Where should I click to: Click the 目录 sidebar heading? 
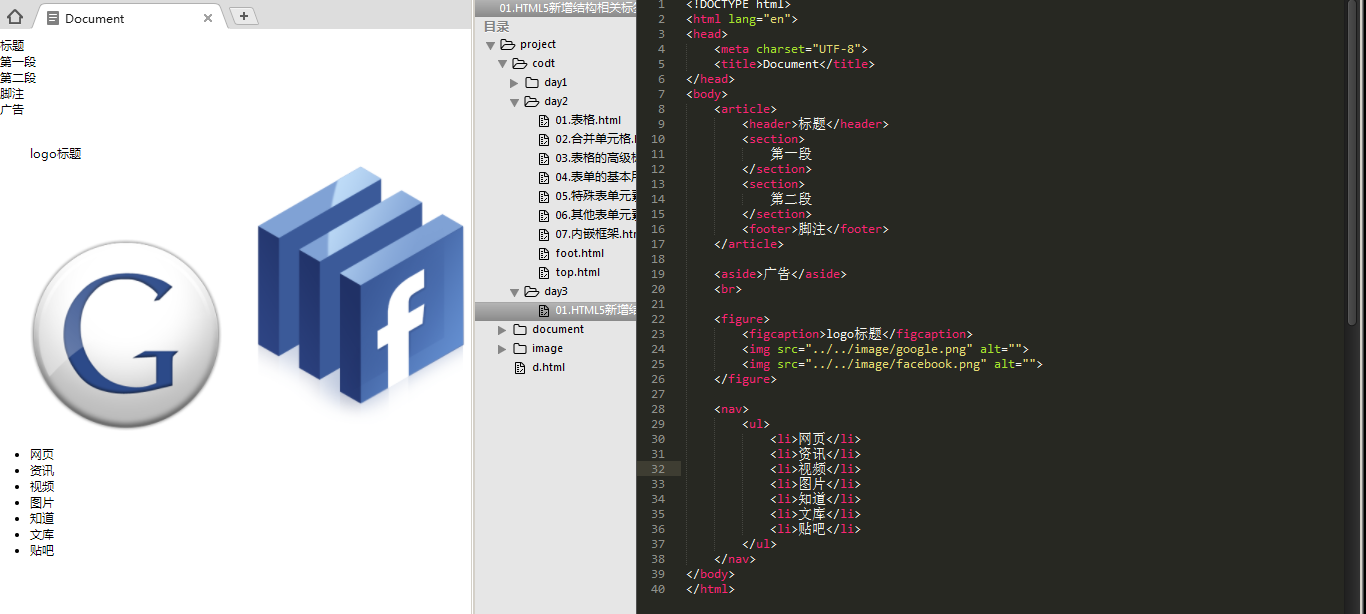(496, 27)
